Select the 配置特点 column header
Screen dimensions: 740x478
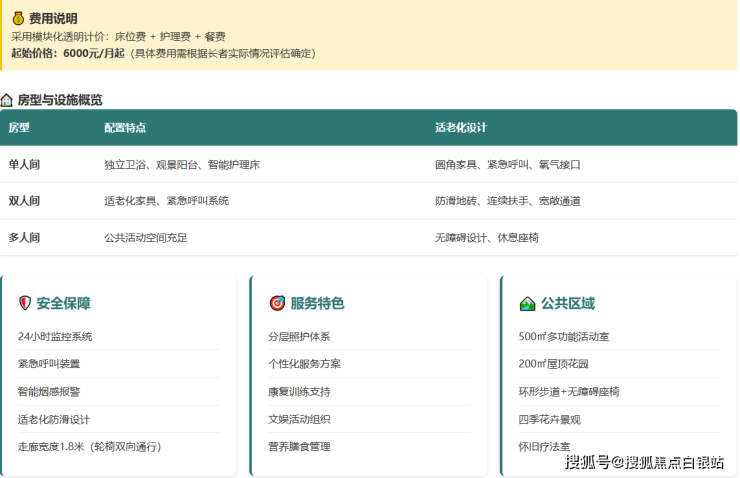click(125, 128)
